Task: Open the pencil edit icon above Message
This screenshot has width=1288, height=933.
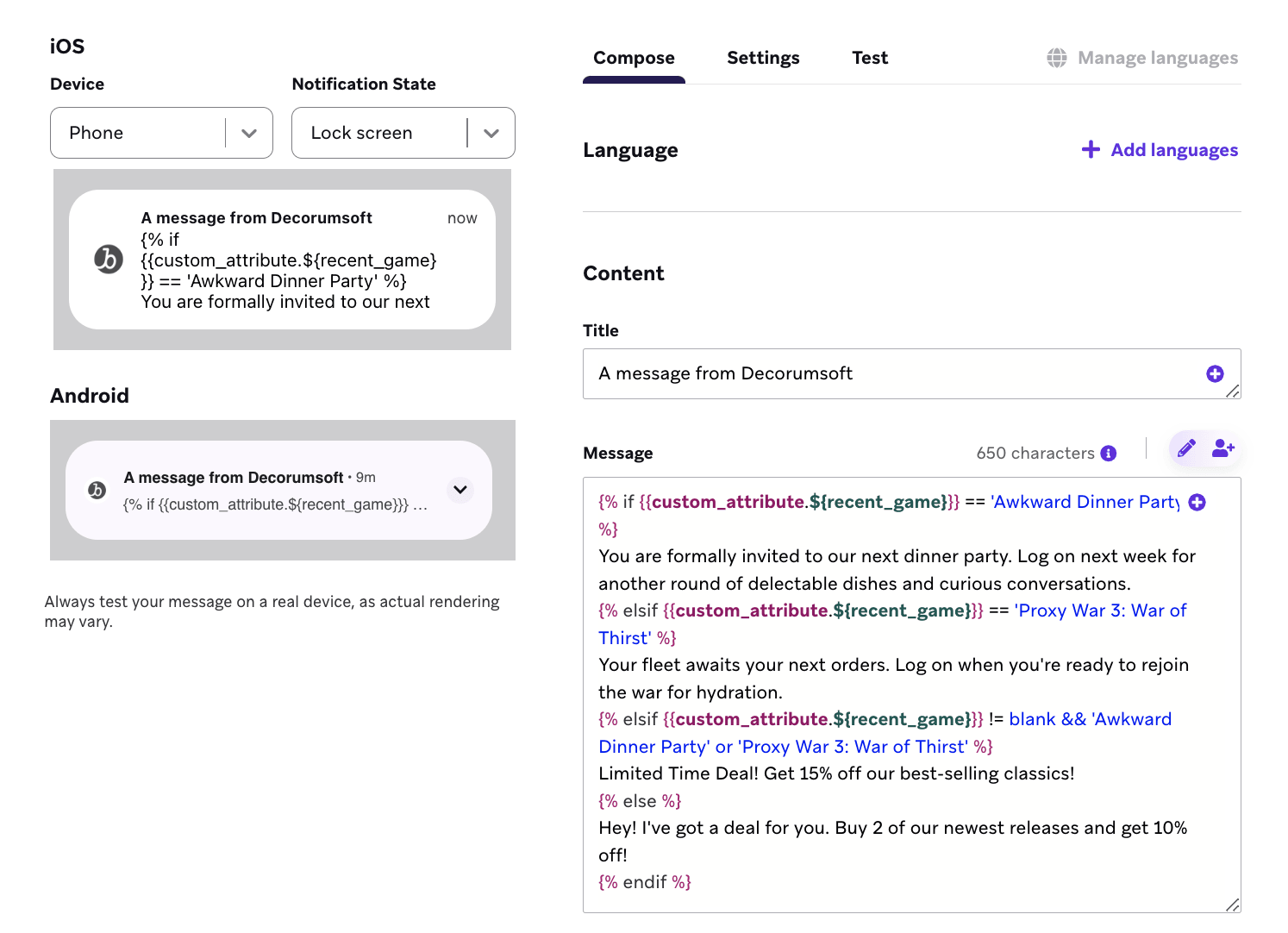Action: tap(1186, 448)
